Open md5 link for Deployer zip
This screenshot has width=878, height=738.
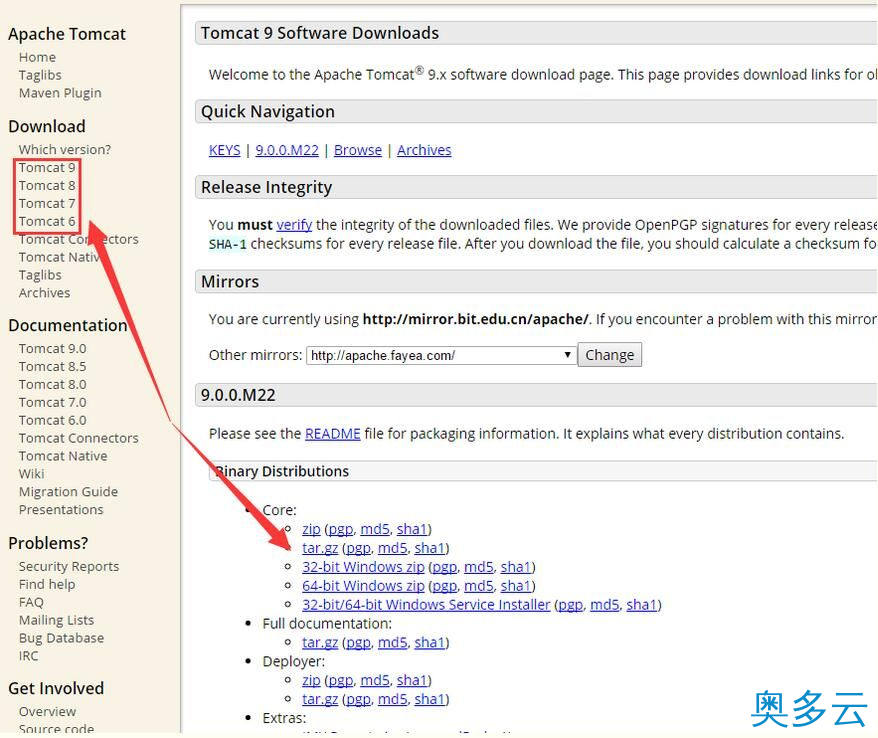click(x=375, y=680)
